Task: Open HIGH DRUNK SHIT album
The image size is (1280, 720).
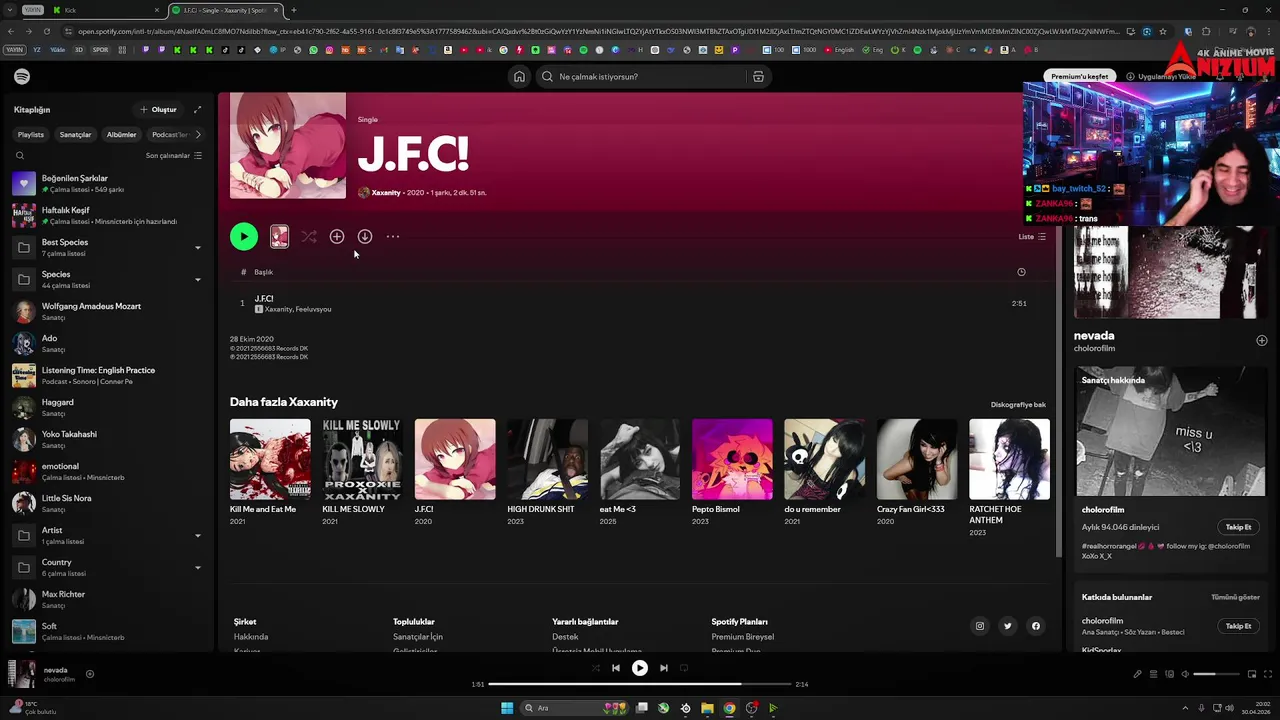Action: (x=547, y=472)
